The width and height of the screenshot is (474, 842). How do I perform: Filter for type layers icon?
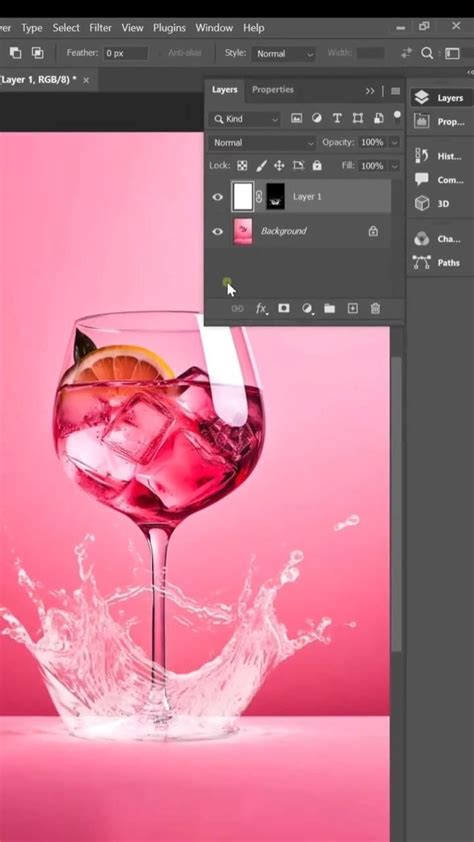pyautogui.click(x=337, y=119)
